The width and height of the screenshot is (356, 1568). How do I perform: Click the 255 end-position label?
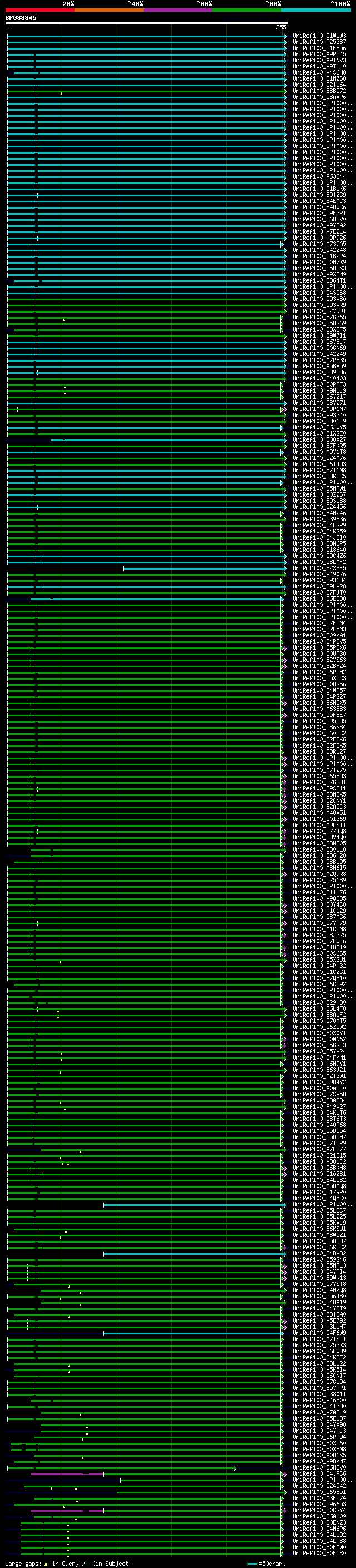280,27
